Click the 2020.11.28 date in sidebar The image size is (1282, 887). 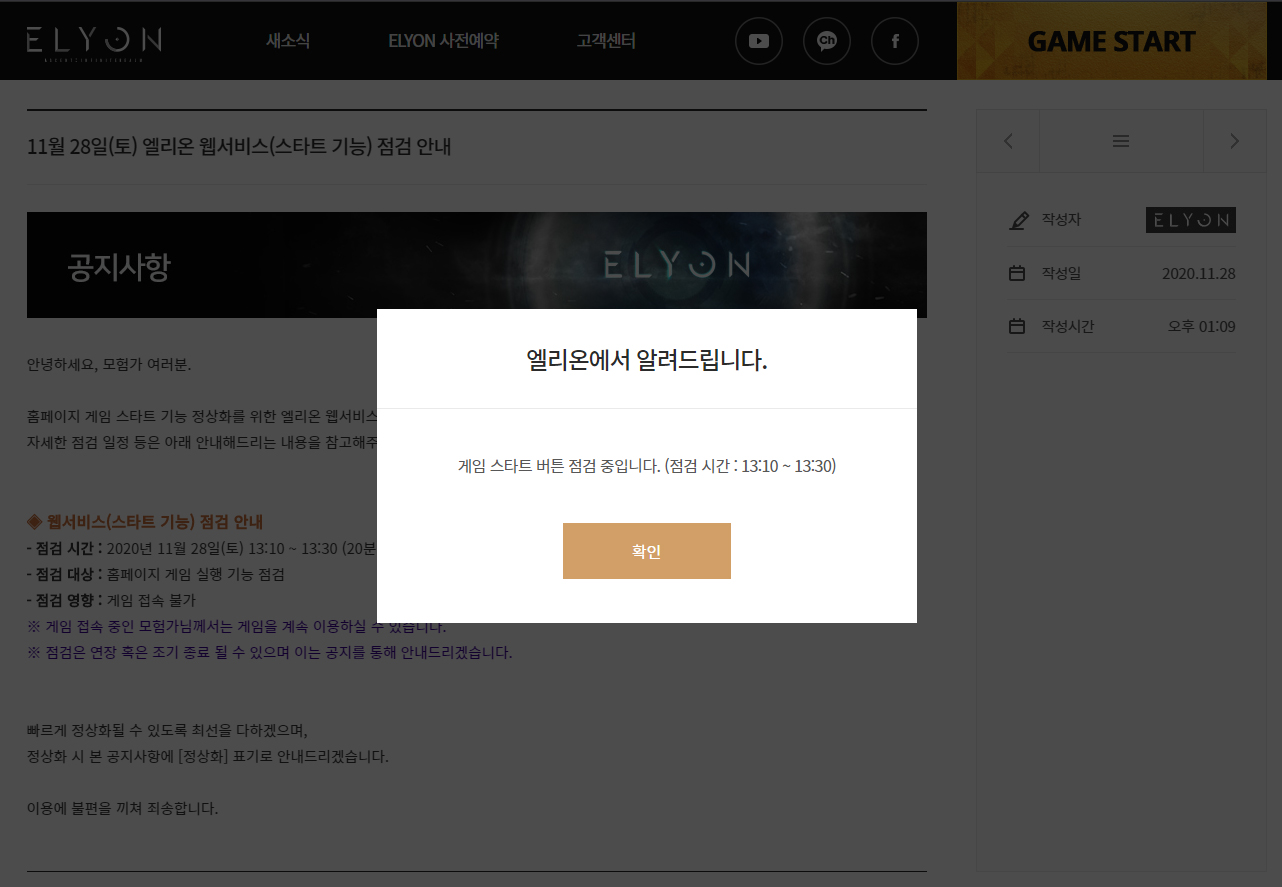1198,273
